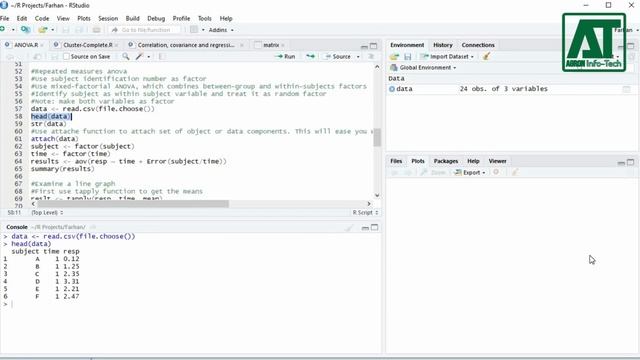Click the save workspace disk icon
Screen dimensions: 640x360
click(x=407, y=57)
